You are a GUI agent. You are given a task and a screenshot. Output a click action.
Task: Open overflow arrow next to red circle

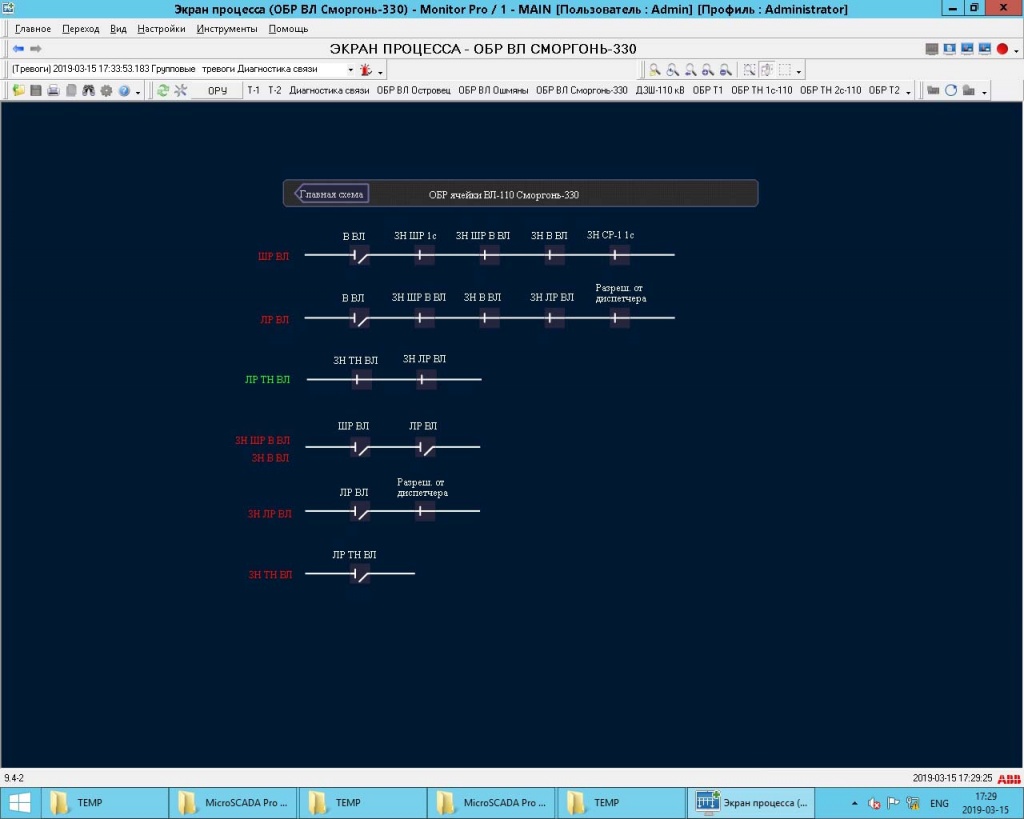tap(1016, 51)
